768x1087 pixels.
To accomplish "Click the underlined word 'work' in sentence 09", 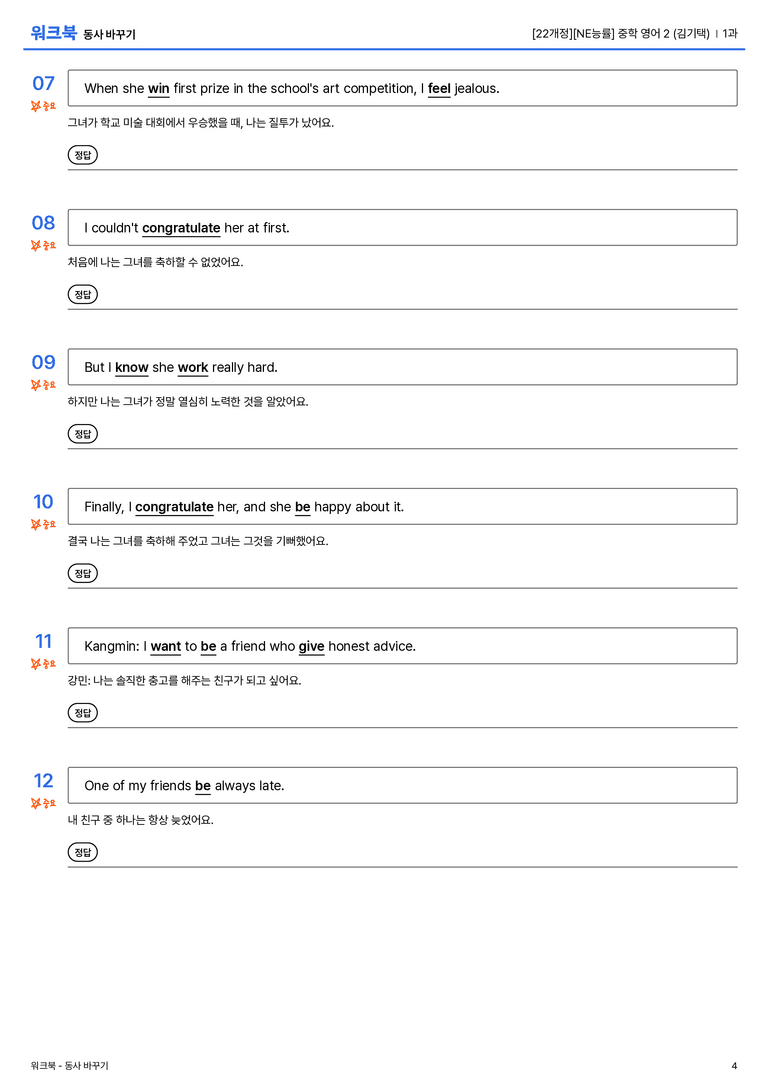I will pyautogui.click(x=193, y=368).
